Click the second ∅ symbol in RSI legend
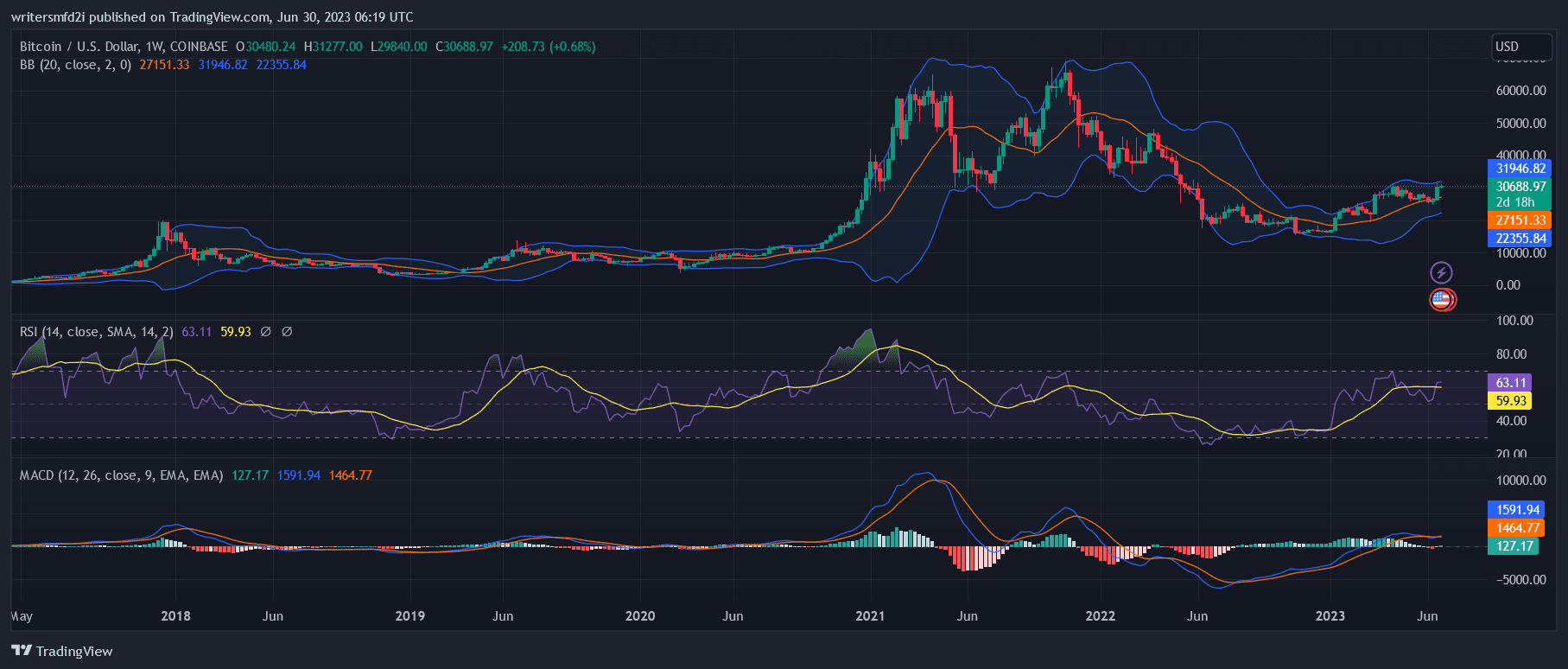 (x=287, y=332)
